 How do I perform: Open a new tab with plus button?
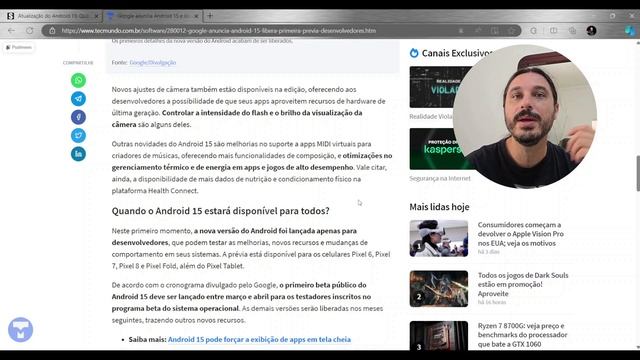tap(210, 16)
